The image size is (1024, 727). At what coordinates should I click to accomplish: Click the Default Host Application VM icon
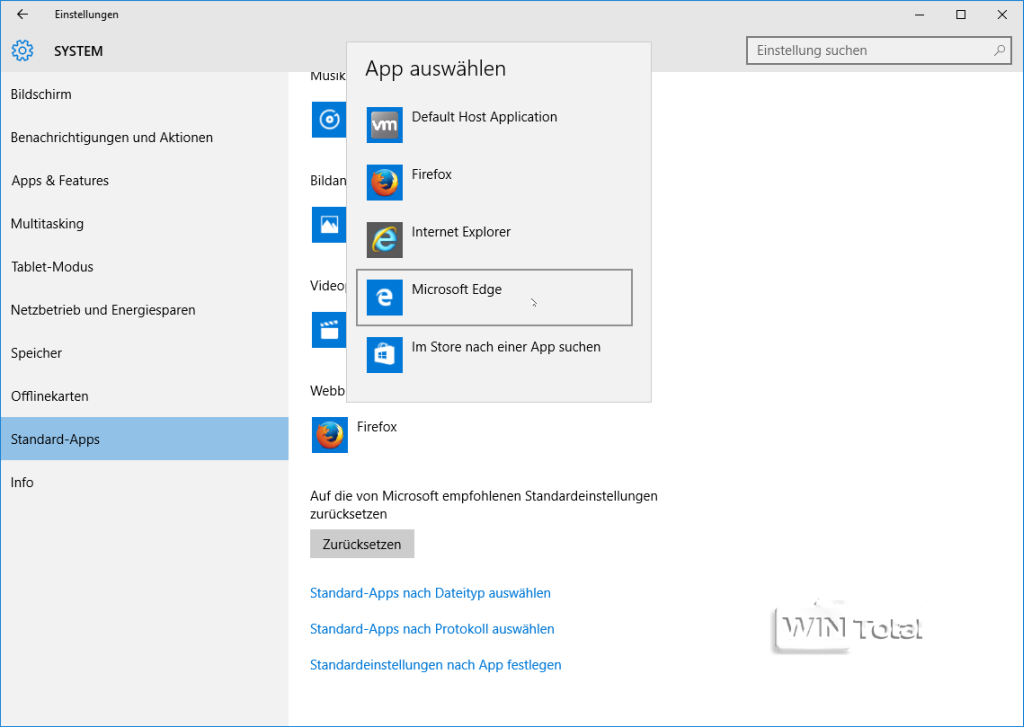[384, 126]
